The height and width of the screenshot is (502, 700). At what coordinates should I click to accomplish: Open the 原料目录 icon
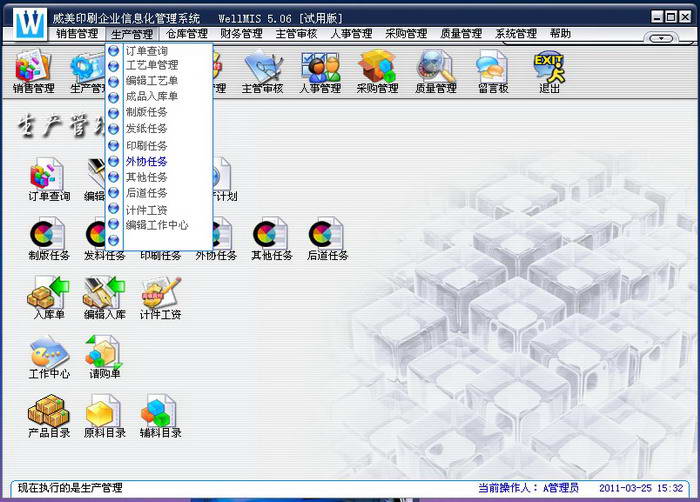104,416
